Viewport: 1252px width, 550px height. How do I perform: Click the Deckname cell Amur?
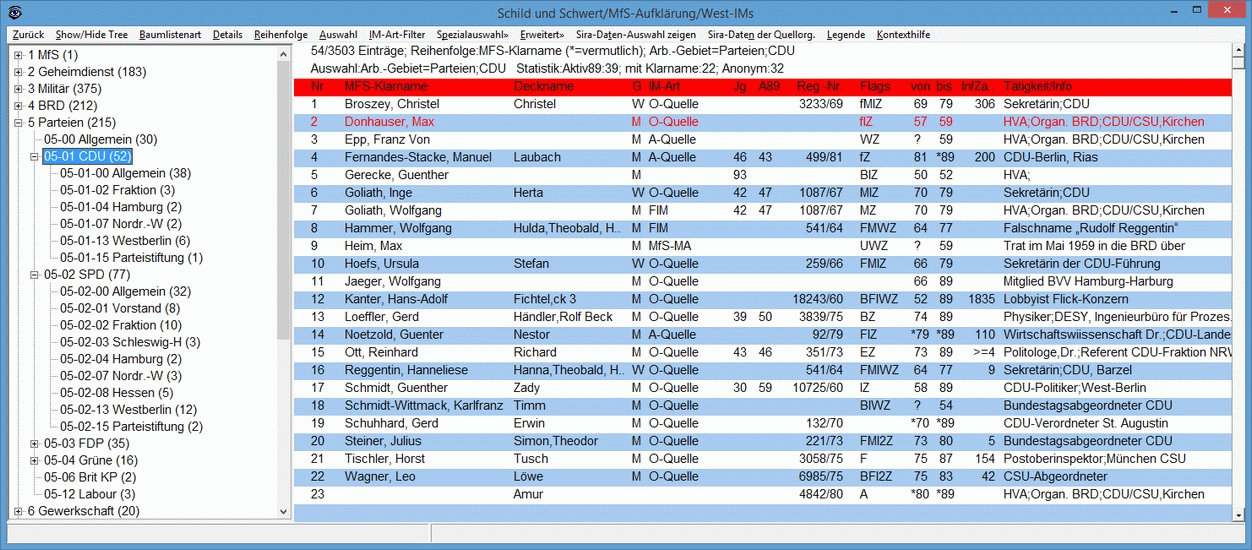[528, 494]
